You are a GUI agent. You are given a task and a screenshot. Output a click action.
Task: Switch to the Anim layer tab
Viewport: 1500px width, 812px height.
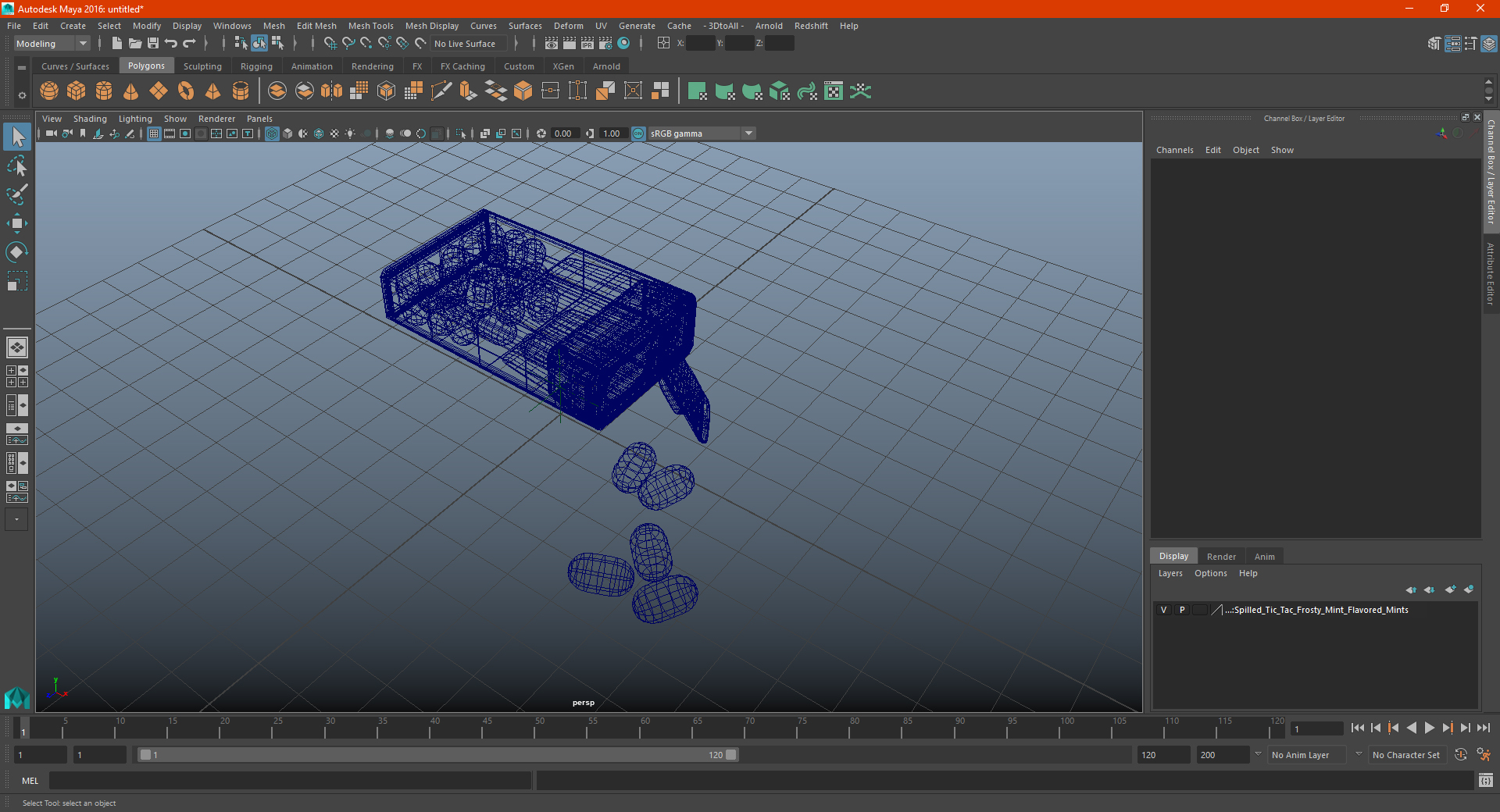(1264, 557)
